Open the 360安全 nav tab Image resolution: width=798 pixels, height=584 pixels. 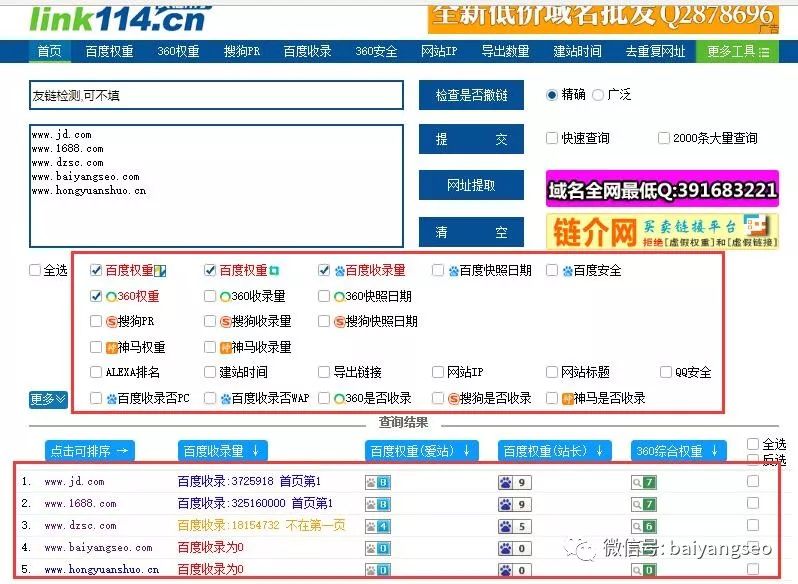(x=376, y=51)
